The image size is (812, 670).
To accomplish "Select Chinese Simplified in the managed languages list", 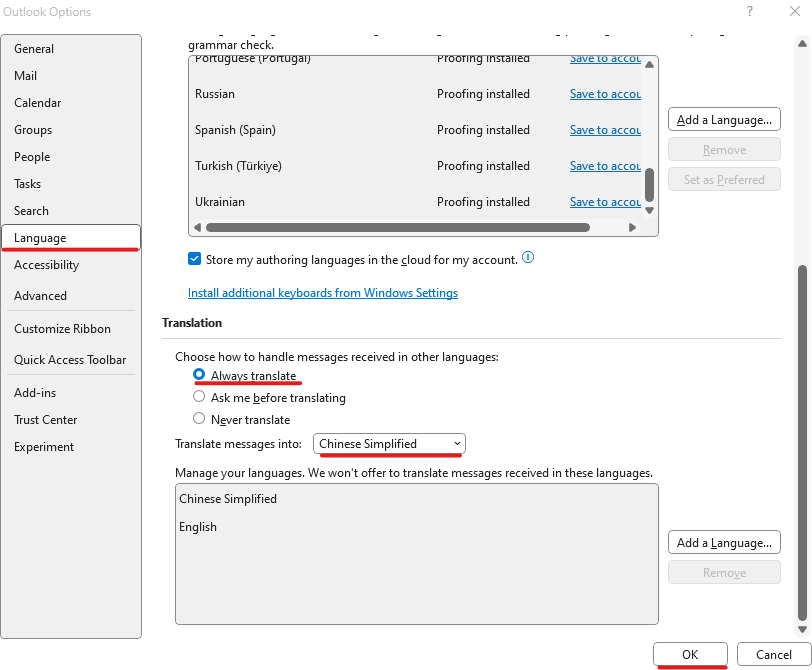I will (228, 499).
